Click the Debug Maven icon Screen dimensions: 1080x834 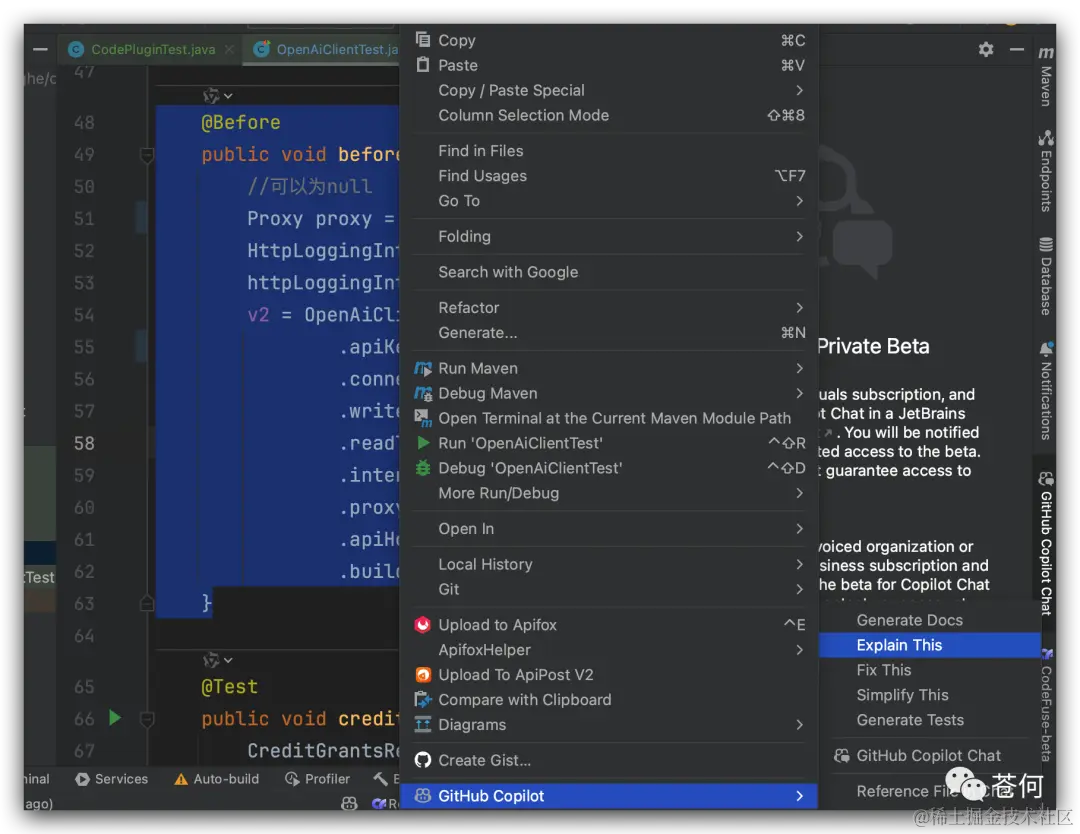423,393
